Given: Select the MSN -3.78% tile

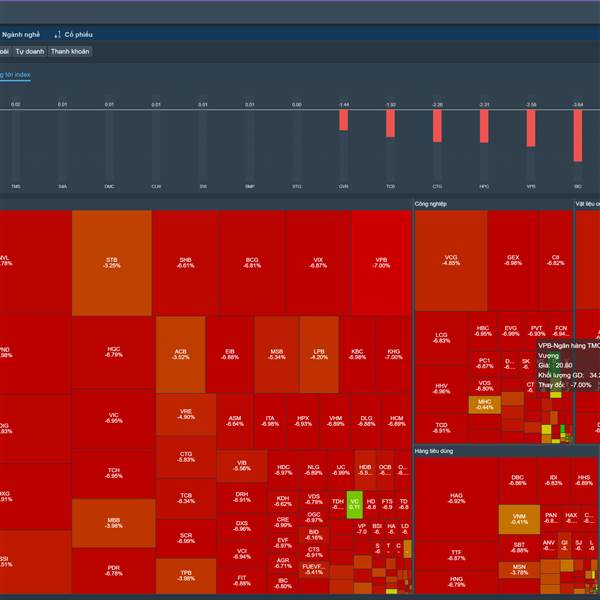Looking at the screenshot, I should [x=519, y=570].
